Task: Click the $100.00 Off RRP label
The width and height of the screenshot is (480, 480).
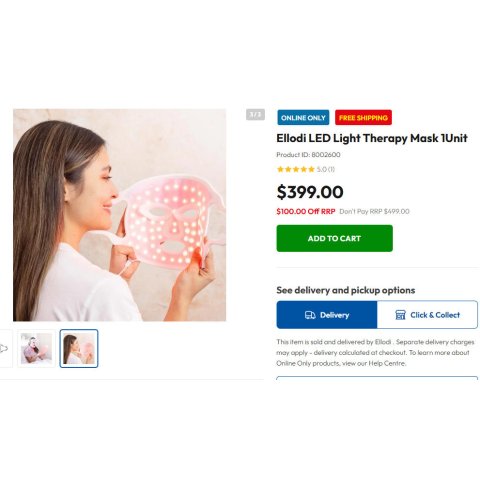Action: pos(306,211)
